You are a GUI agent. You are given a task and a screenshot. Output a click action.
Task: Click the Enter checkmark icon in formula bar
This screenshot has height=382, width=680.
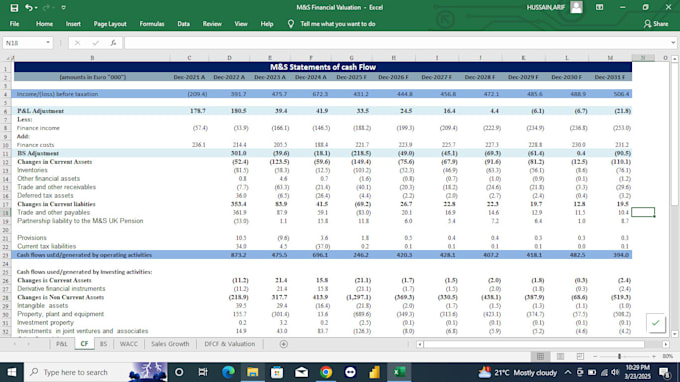click(95, 43)
